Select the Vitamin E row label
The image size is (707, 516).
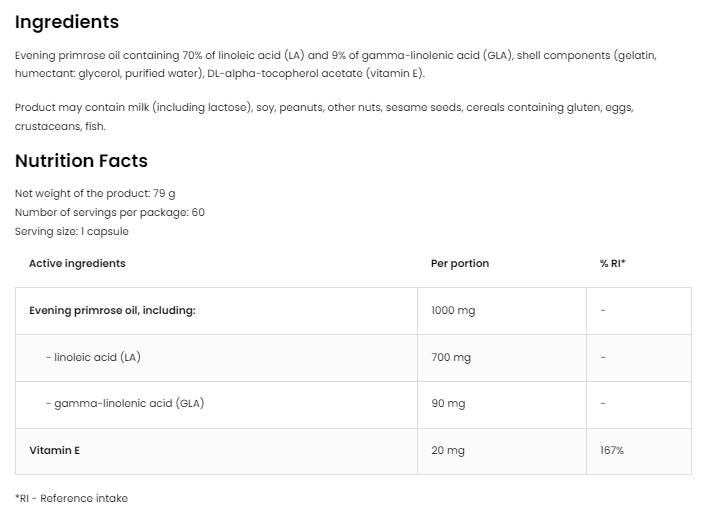click(54, 450)
